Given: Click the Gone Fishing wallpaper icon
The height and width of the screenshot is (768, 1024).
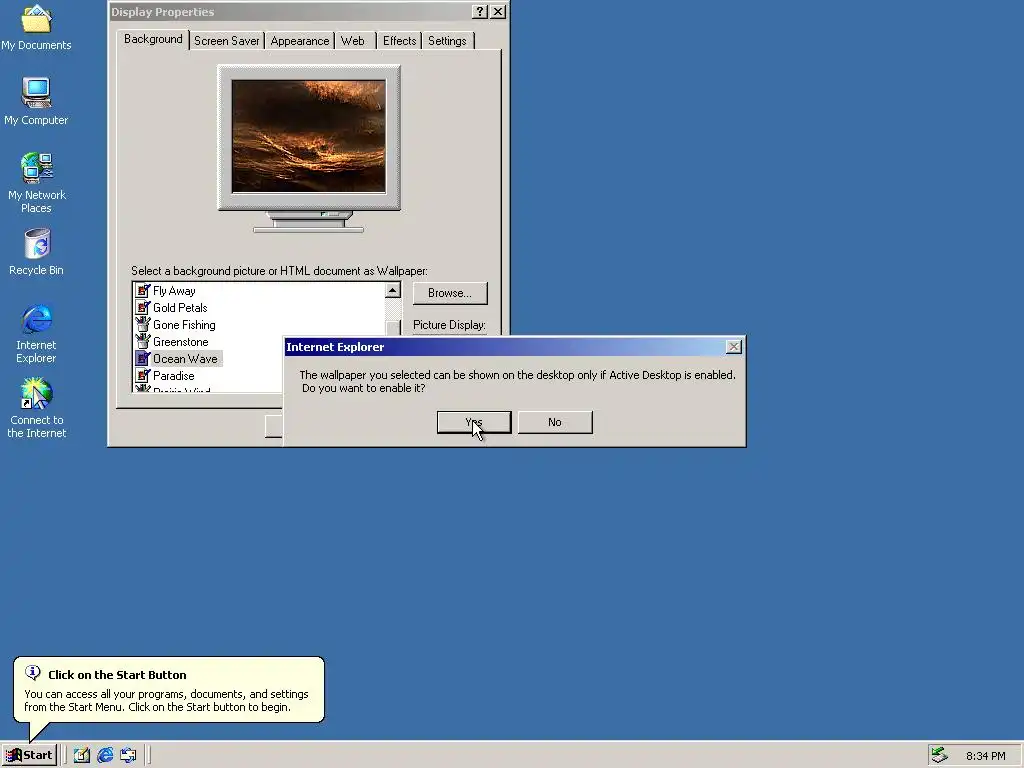Looking at the screenshot, I should pyautogui.click(x=142, y=325).
